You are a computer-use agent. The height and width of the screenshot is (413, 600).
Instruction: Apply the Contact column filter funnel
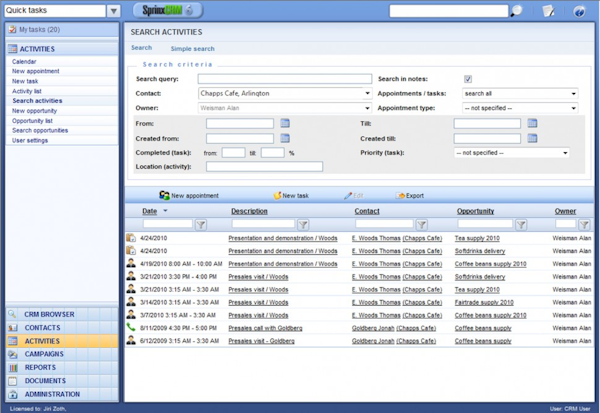click(422, 225)
